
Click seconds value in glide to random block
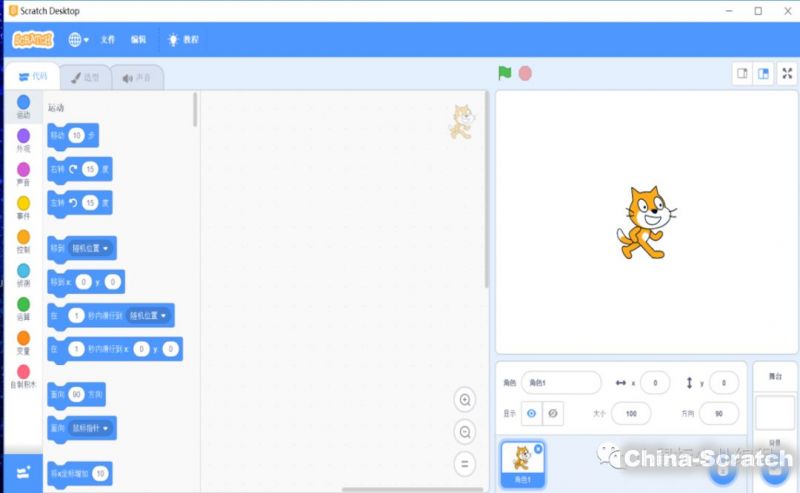(77, 316)
